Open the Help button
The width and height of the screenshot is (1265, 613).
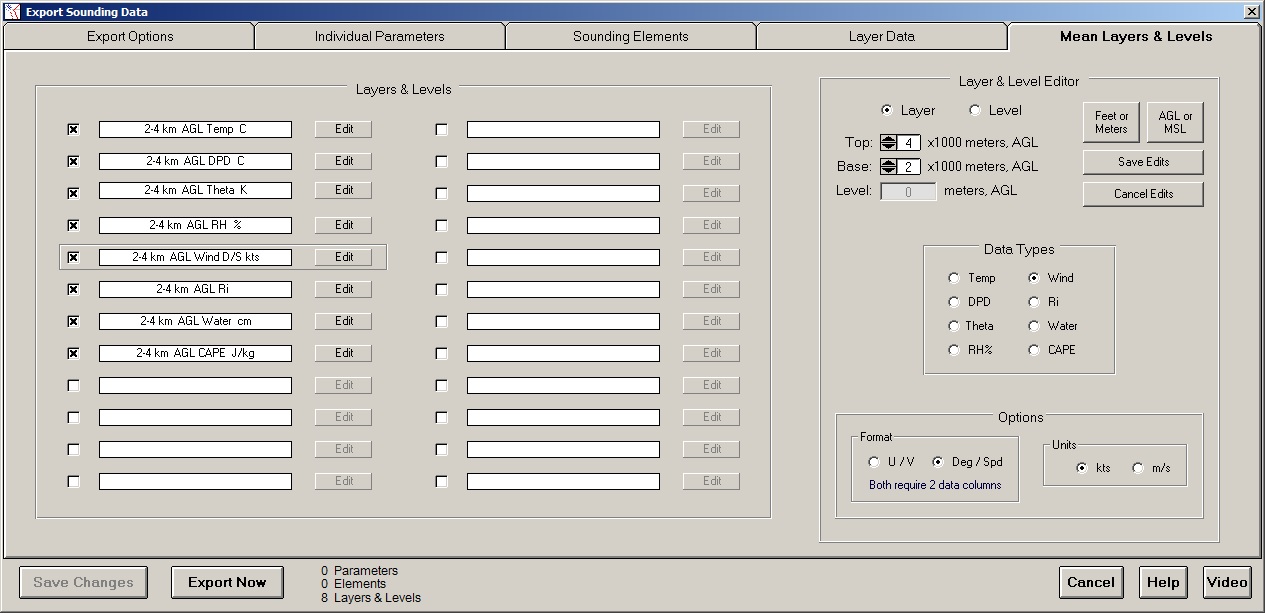tap(1163, 582)
